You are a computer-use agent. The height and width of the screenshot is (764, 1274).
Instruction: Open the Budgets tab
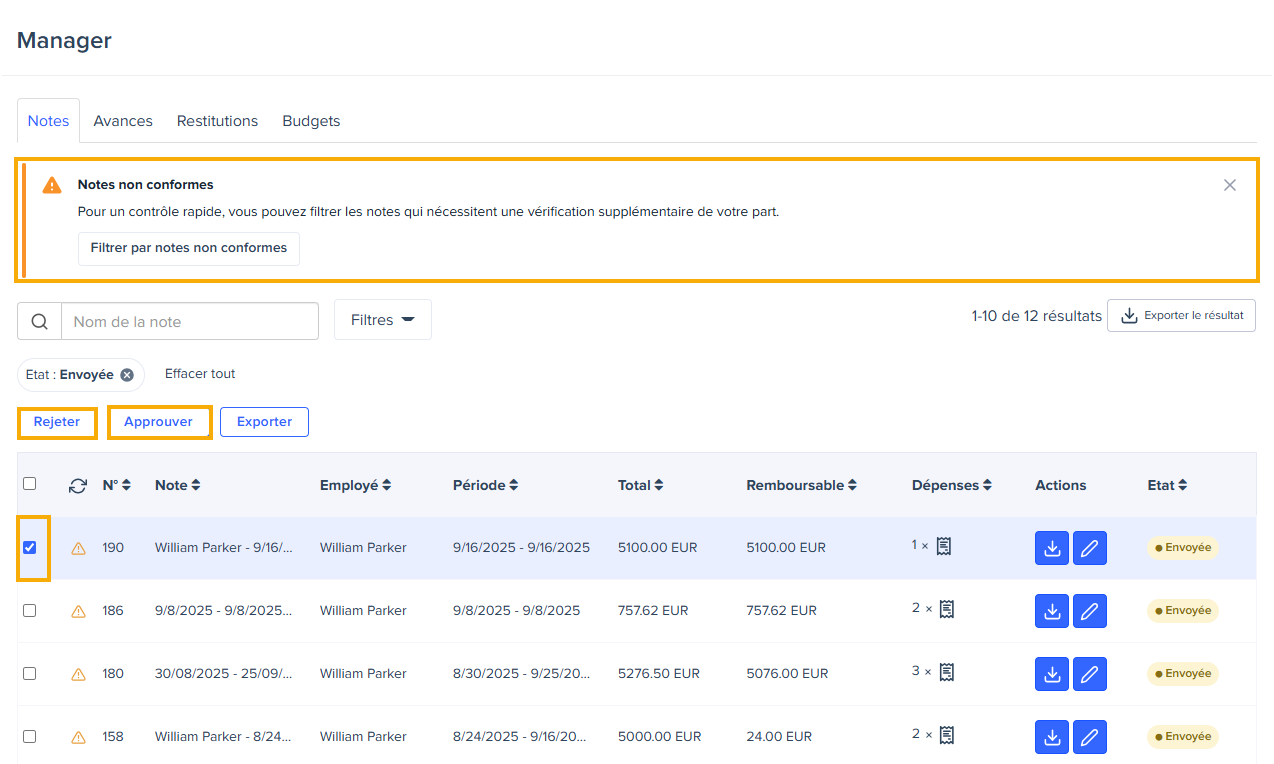pyautogui.click(x=311, y=121)
